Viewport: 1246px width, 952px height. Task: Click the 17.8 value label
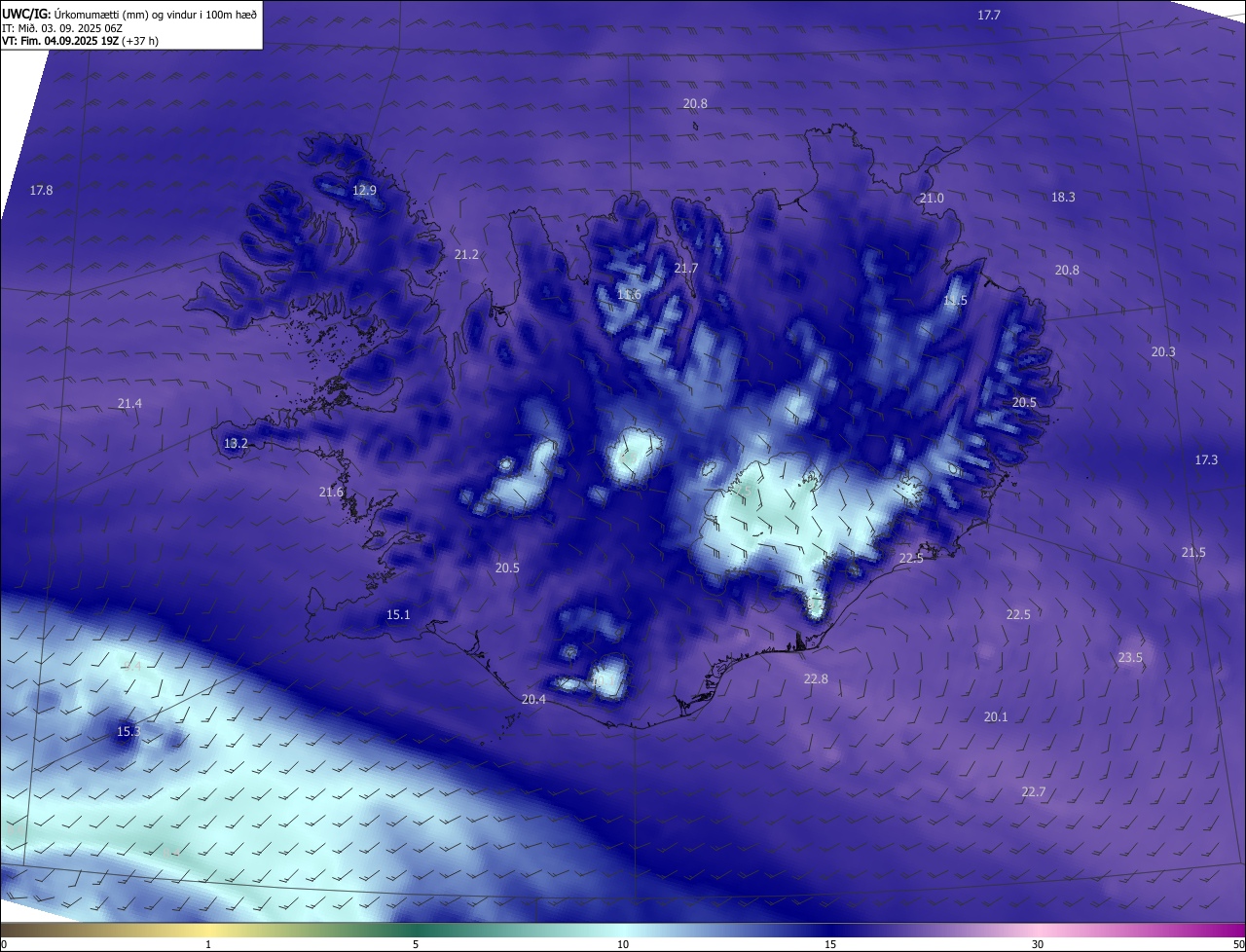(41, 190)
